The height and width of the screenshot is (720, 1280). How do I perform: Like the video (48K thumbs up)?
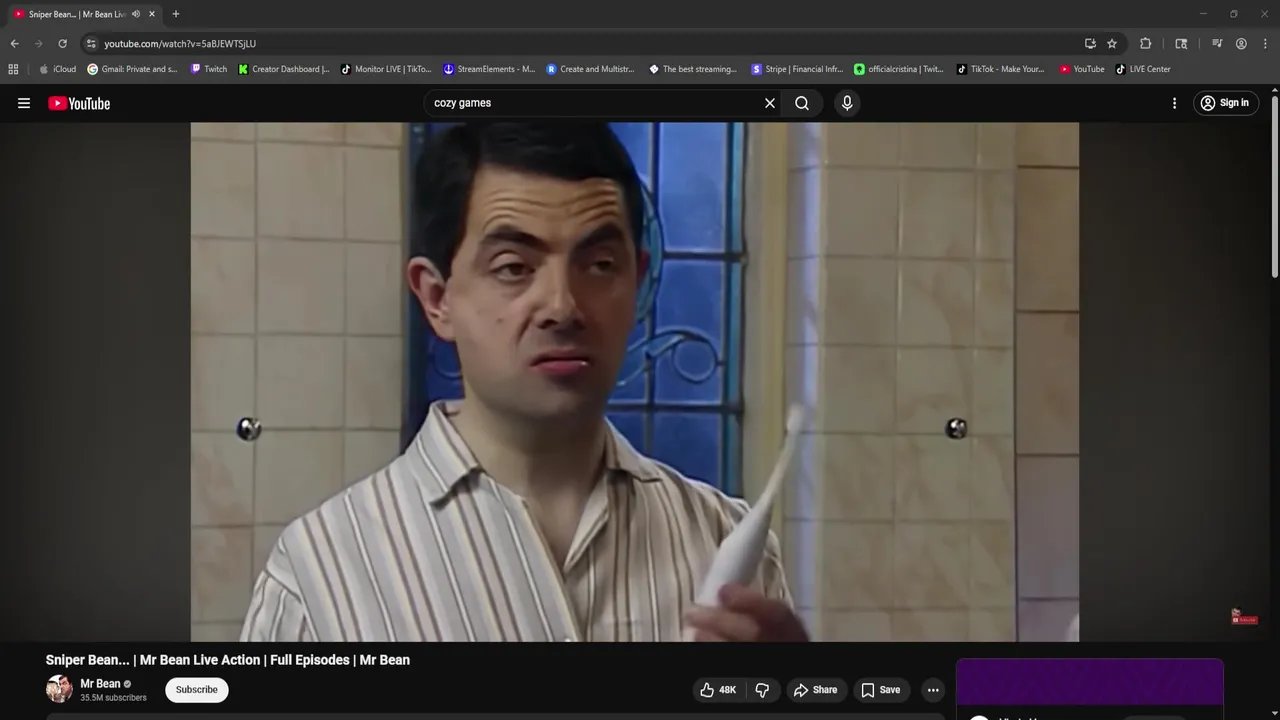pos(718,690)
